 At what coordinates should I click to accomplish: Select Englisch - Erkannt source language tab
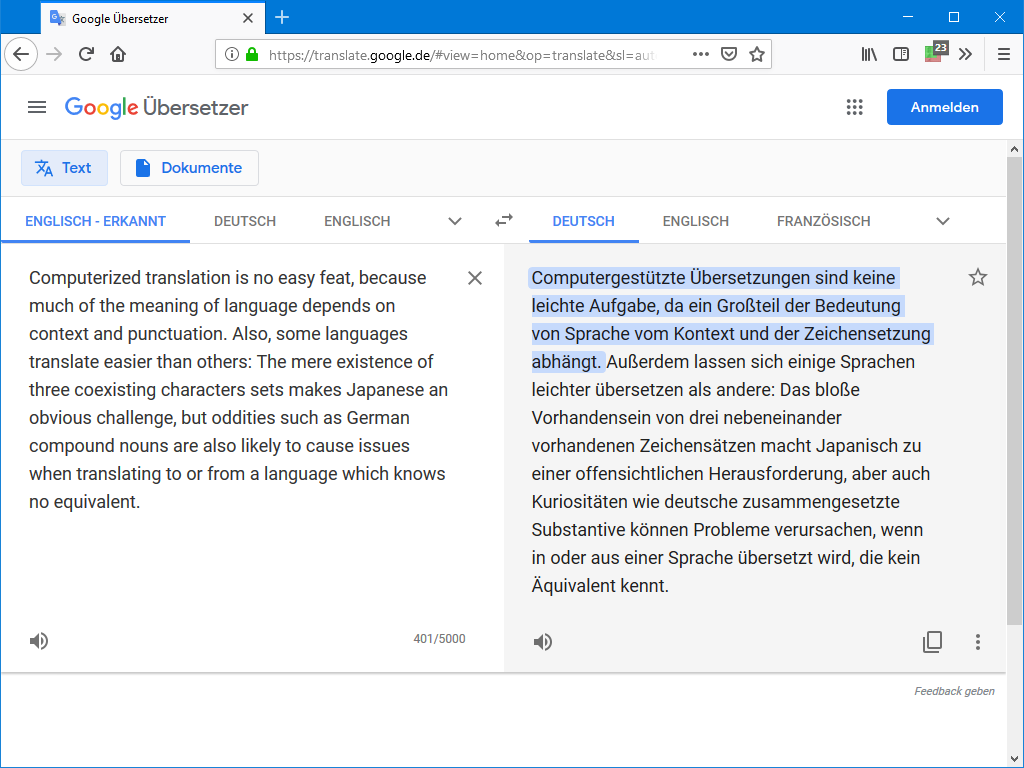(x=95, y=221)
